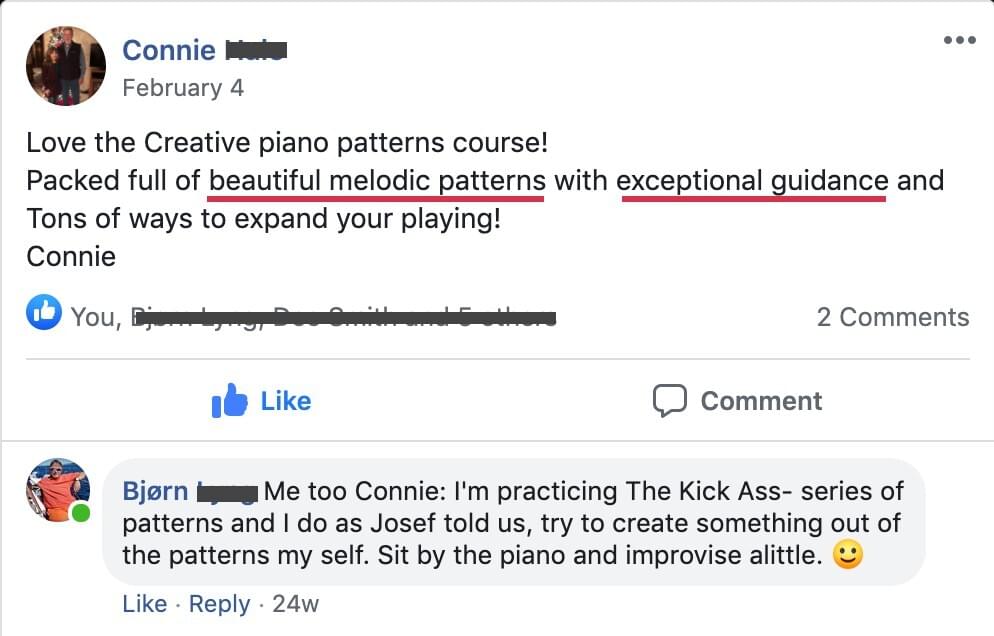Click the underlined phrase "exceptional guidance"
Viewport: 994px width, 636px height.
point(752,181)
